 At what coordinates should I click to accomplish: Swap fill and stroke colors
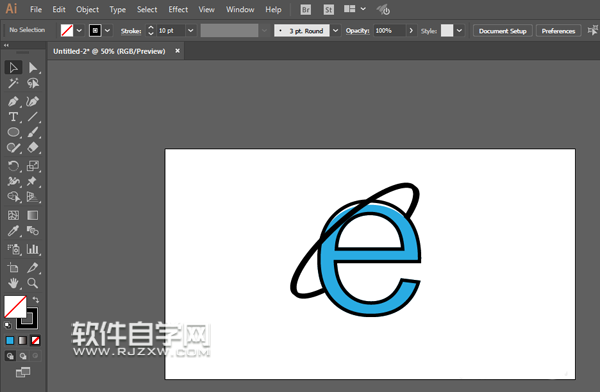coord(36,300)
